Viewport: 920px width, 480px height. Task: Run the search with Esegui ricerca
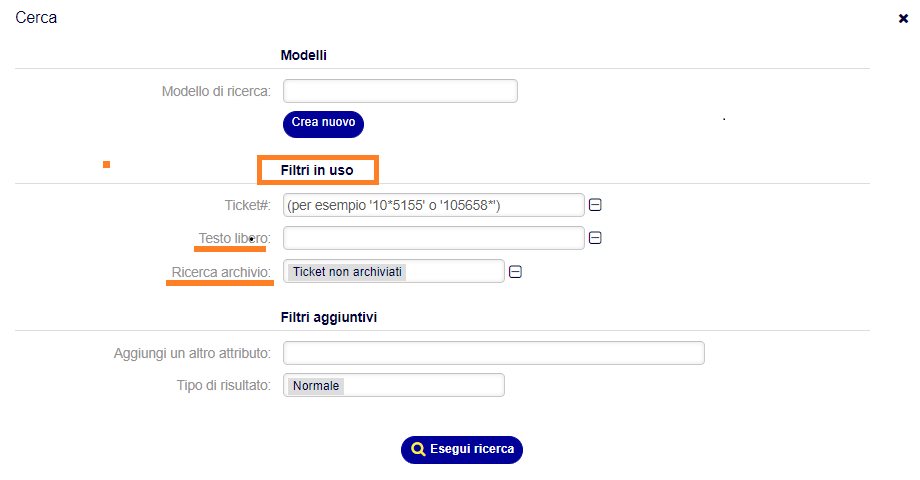[462, 449]
